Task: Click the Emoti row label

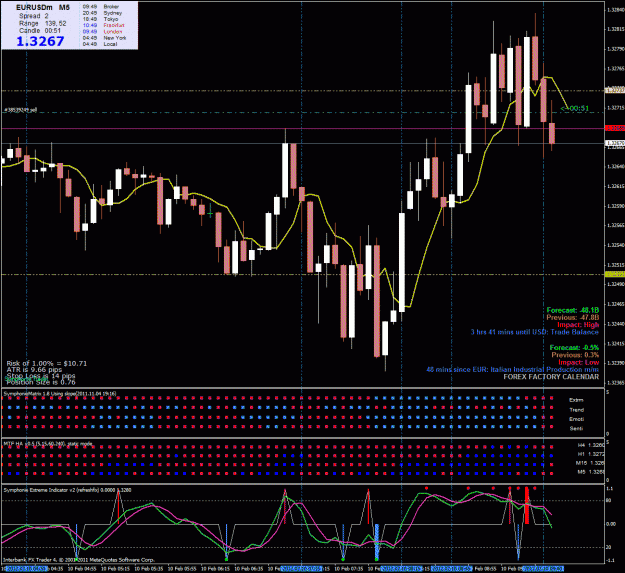Action: pos(576,419)
